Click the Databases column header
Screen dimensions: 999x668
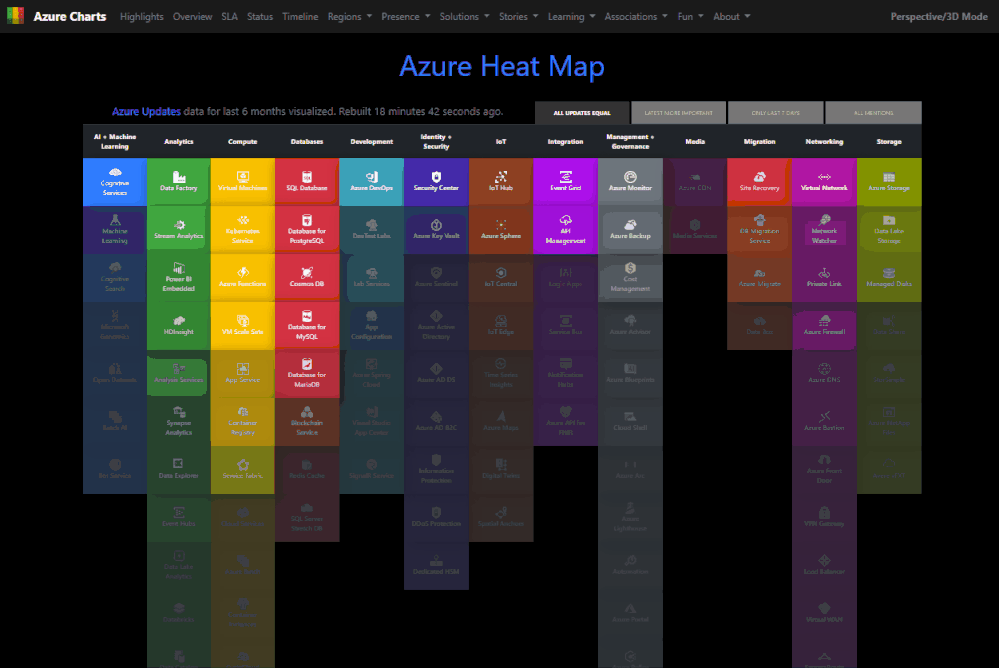(x=307, y=142)
